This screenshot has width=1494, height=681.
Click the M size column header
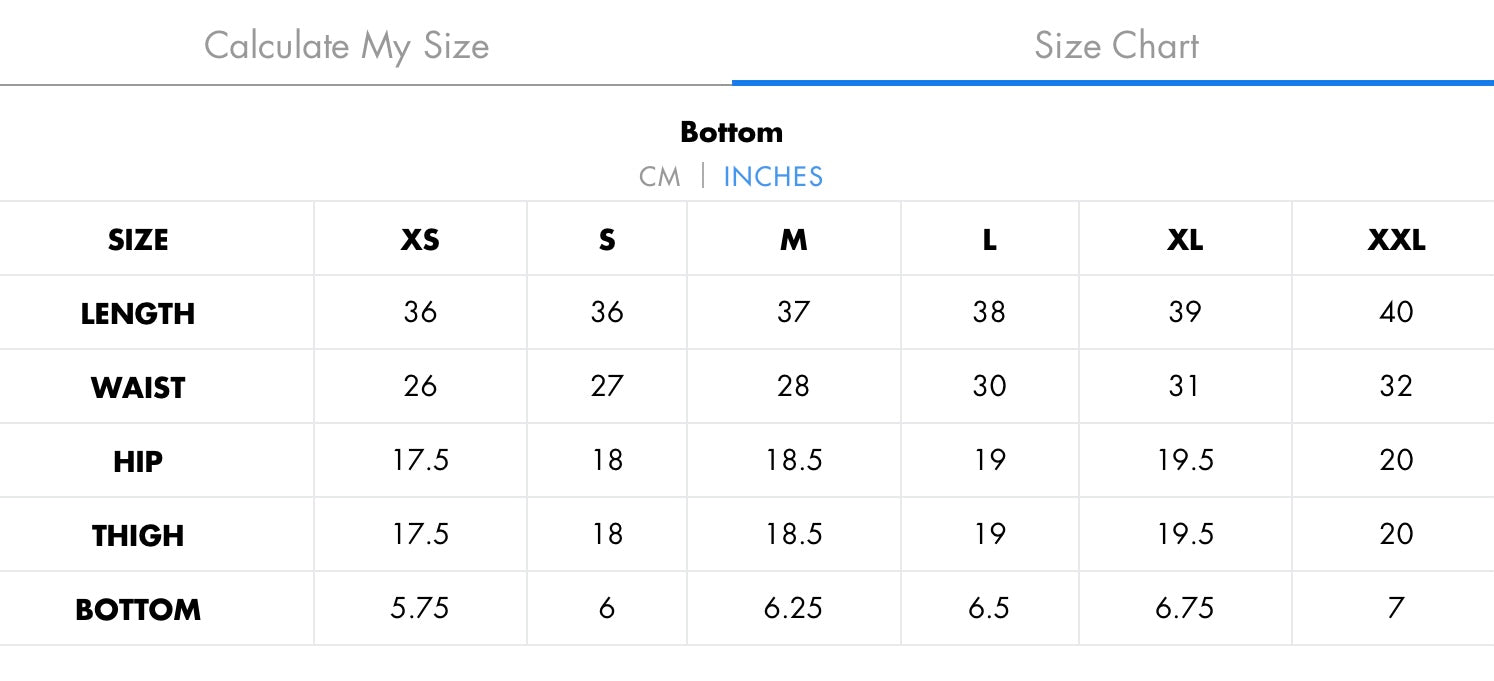793,240
